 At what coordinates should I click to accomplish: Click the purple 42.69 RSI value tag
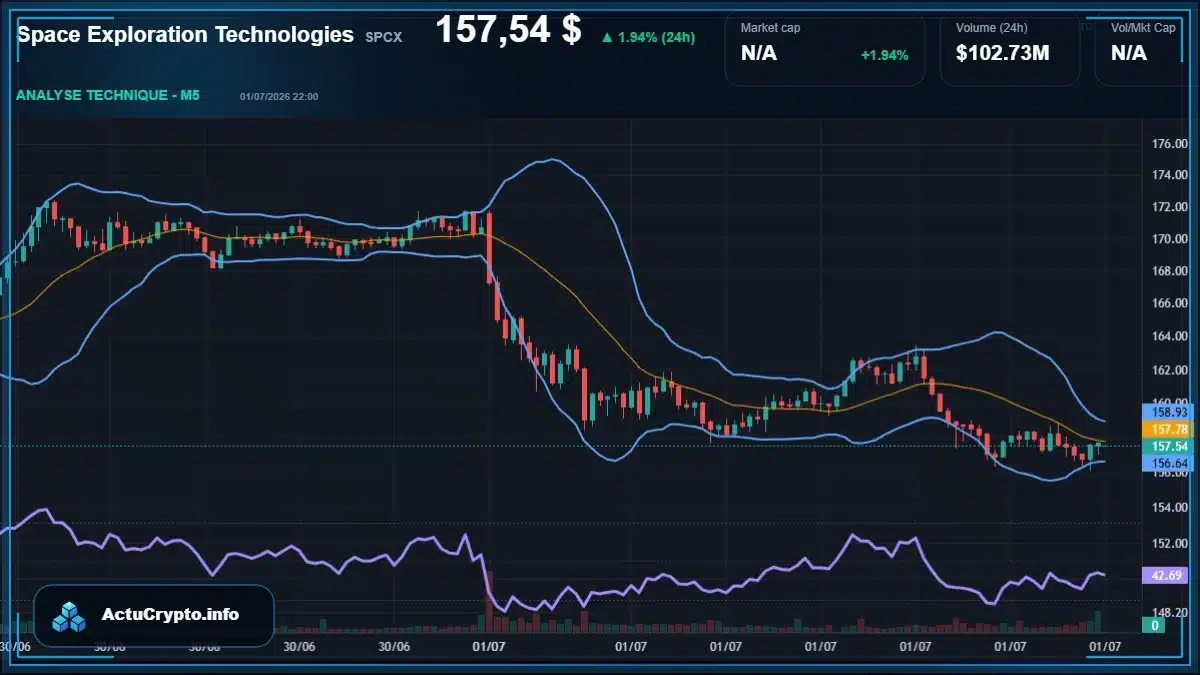tap(1169, 575)
